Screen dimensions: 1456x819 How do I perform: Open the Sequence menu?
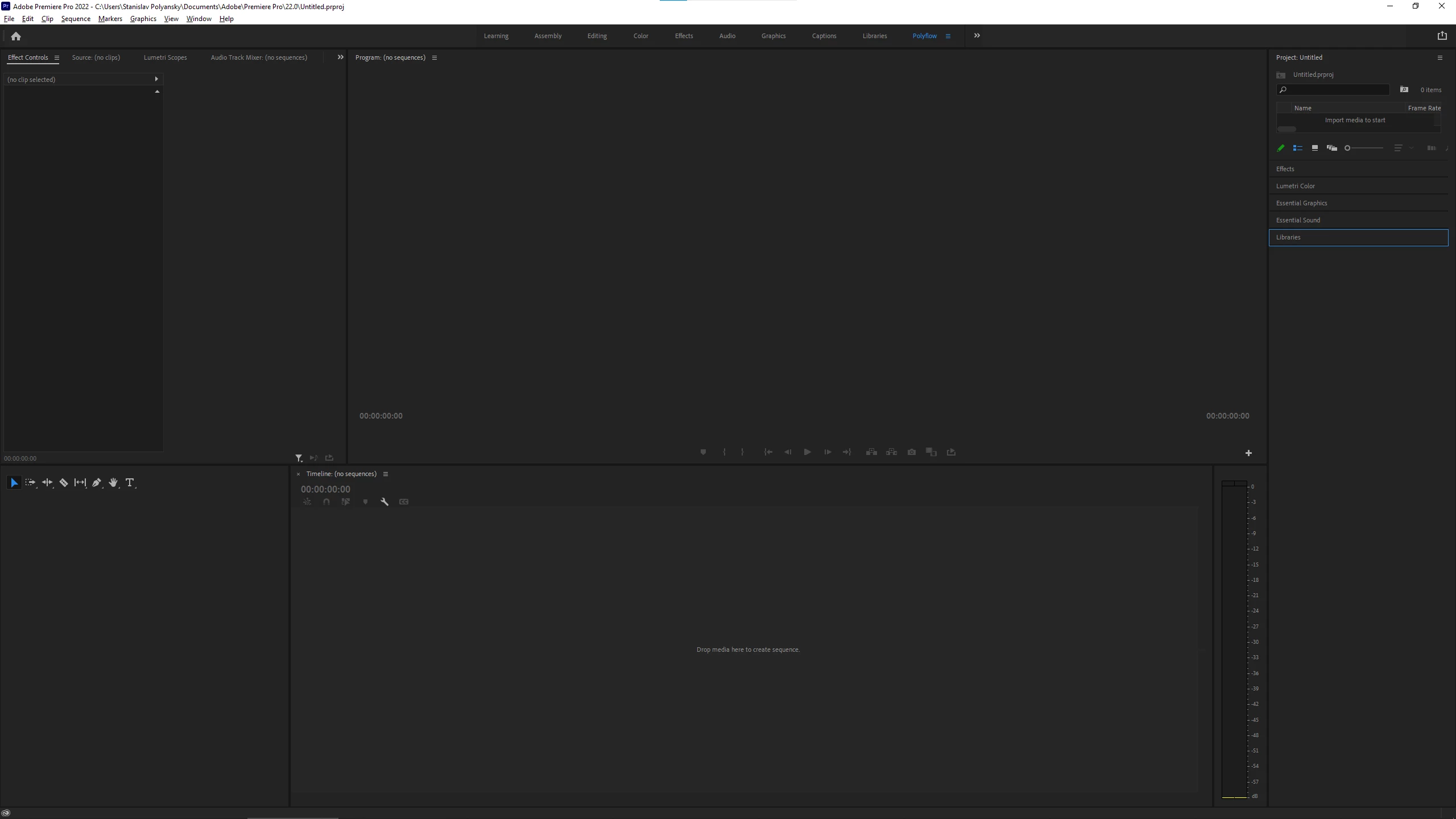[x=76, y=19]
